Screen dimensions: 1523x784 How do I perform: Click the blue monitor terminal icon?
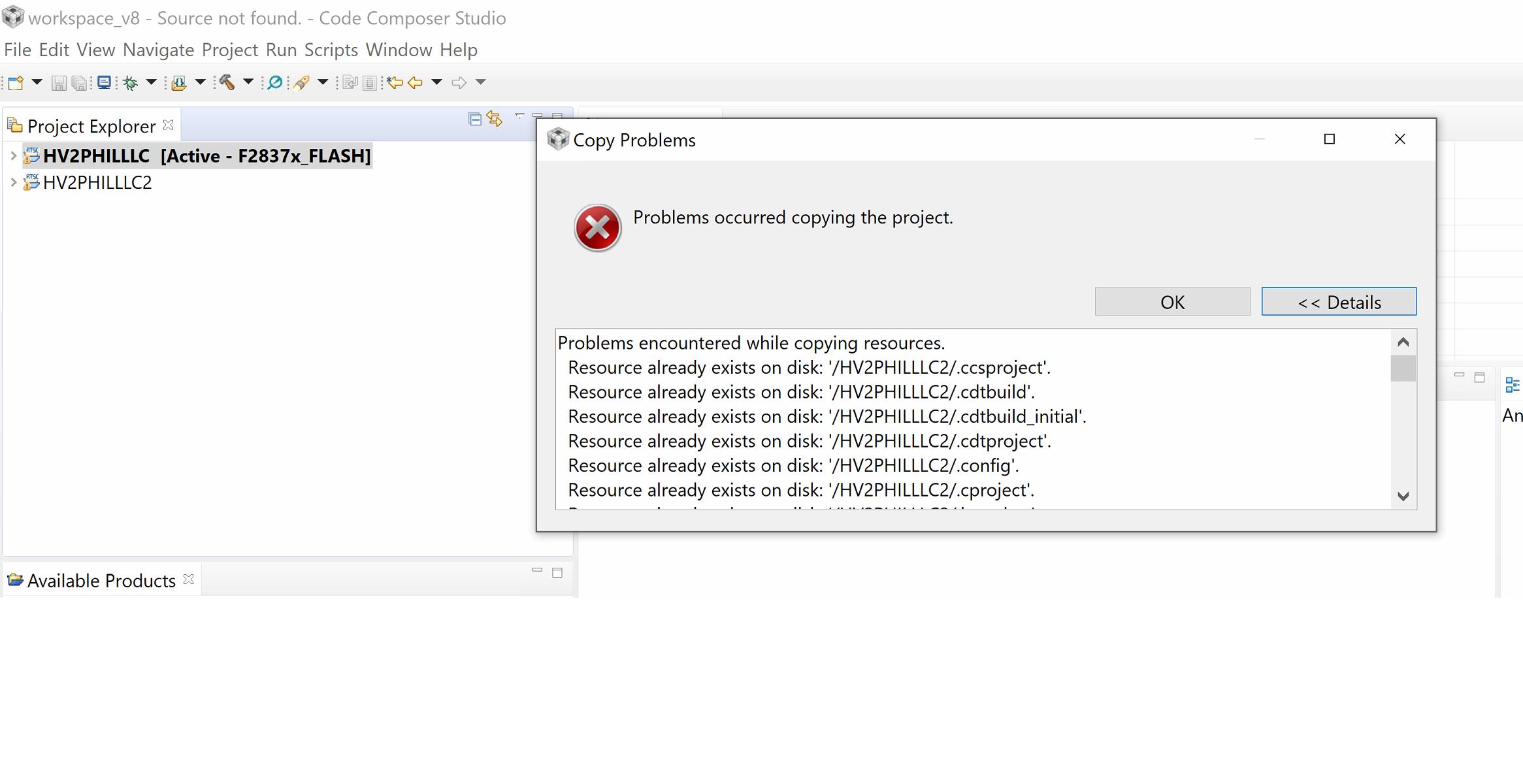pyautogui.click(x=104, y=82)
